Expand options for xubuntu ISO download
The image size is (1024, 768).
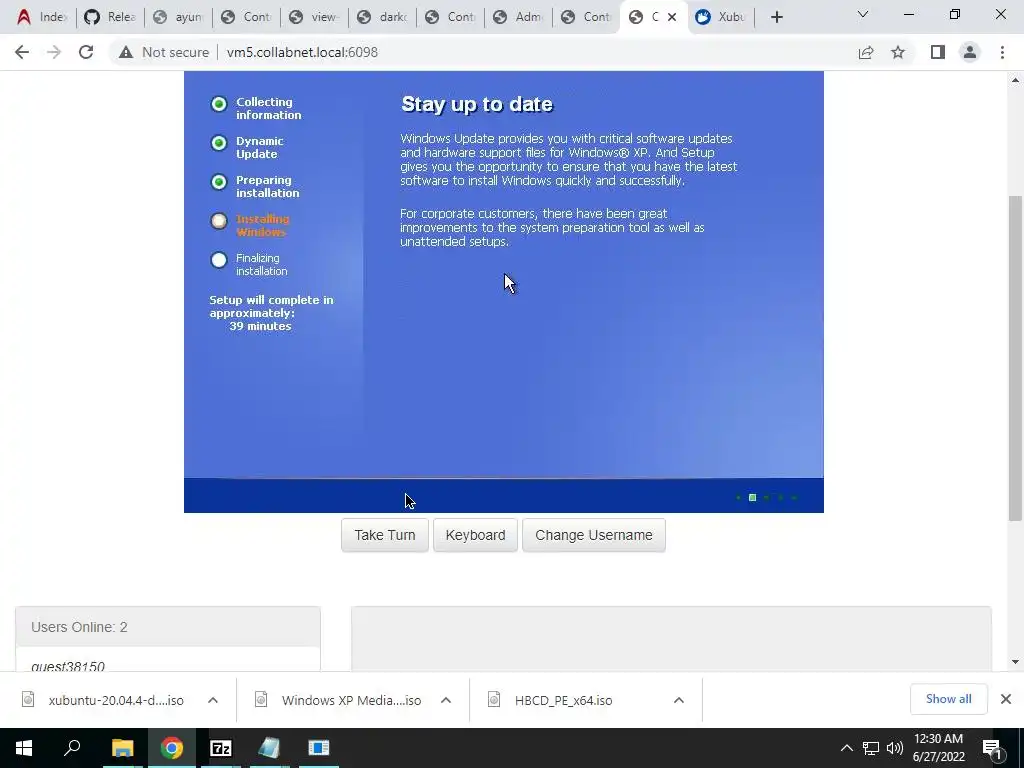click(213, 700)
